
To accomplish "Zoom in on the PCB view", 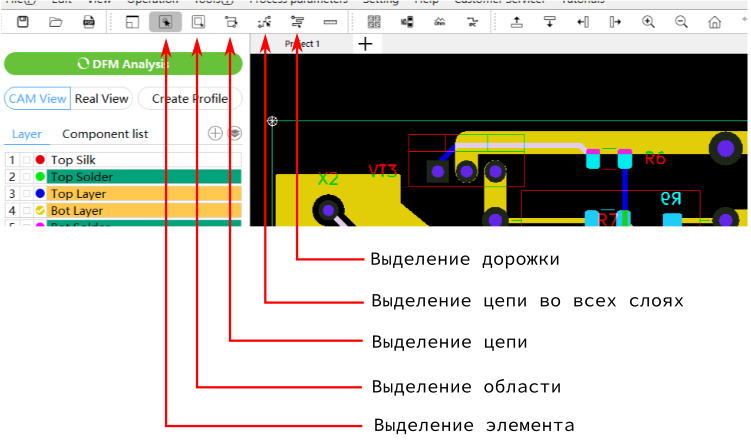I will point(648,21).
